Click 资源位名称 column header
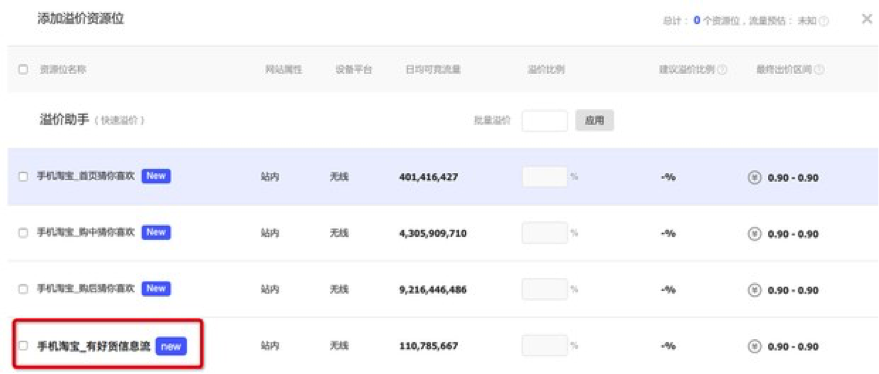Viewport: 879px width, 374px height. pos(62,70)
